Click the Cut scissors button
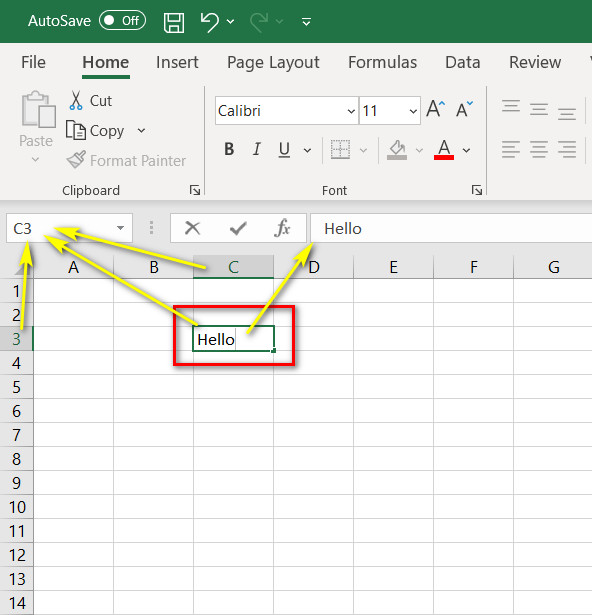This screenshot has width=592, height=615. click(90, 101)
